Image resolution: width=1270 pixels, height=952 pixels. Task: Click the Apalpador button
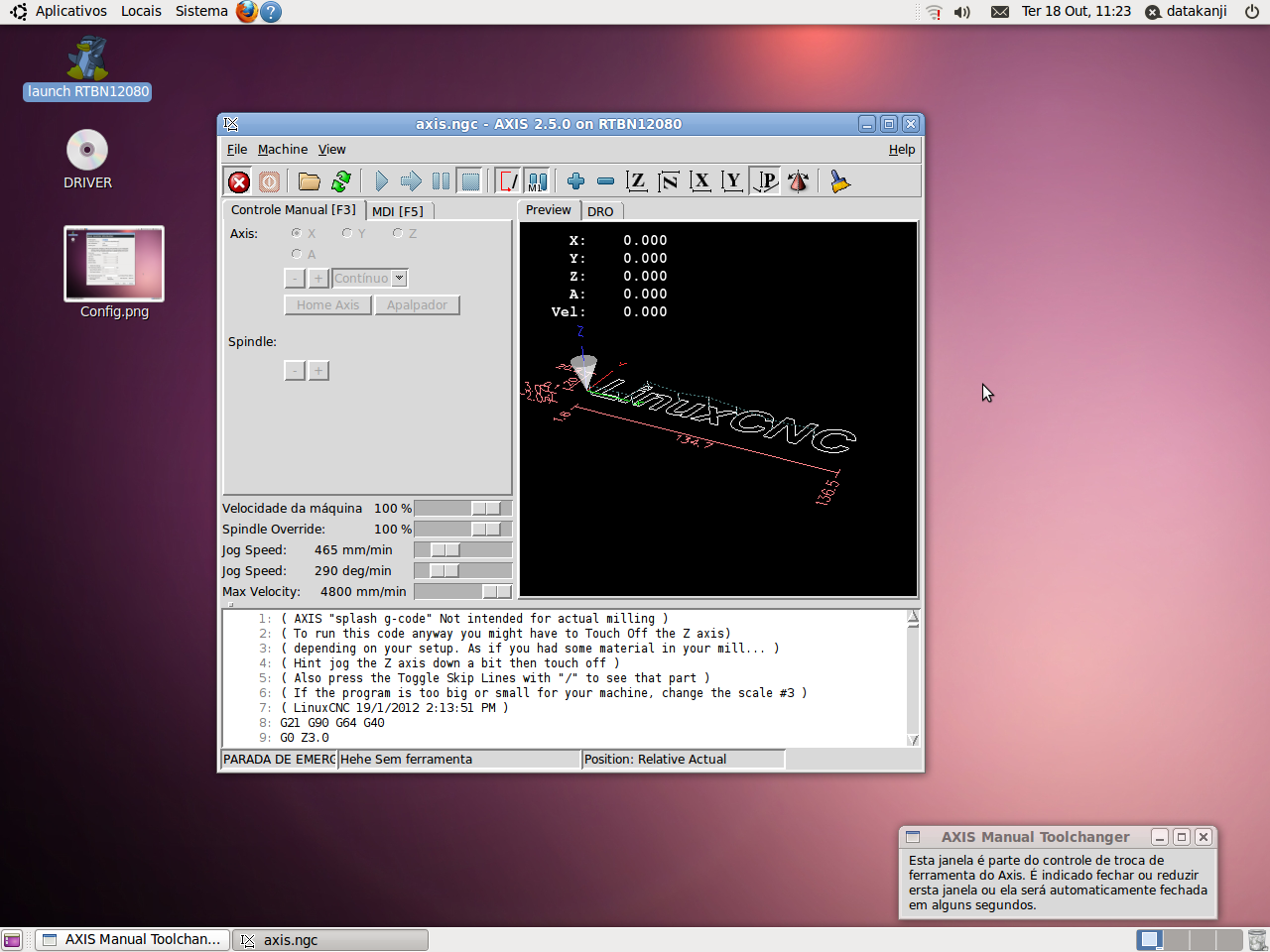(x=417, y=305)
